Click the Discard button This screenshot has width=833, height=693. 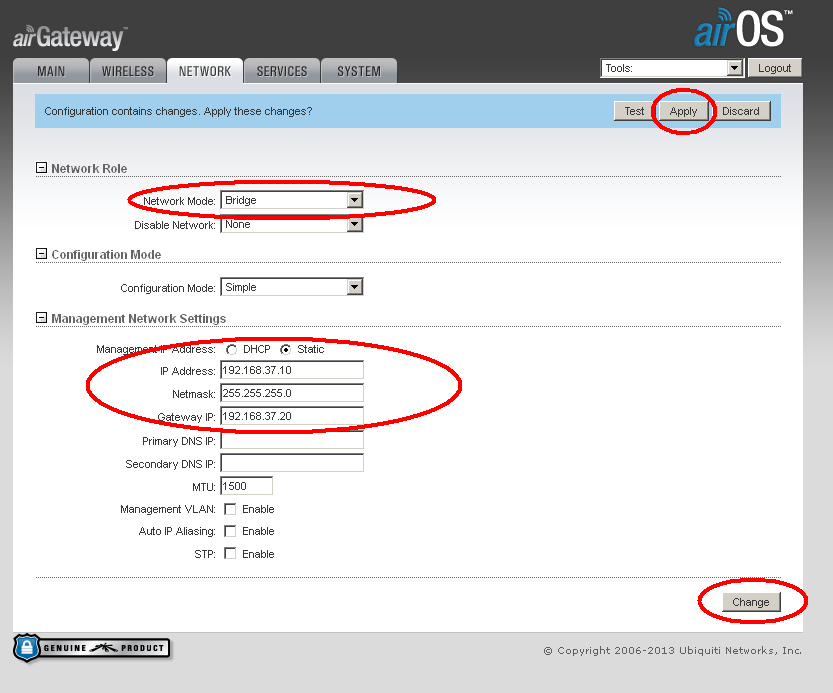741,111
